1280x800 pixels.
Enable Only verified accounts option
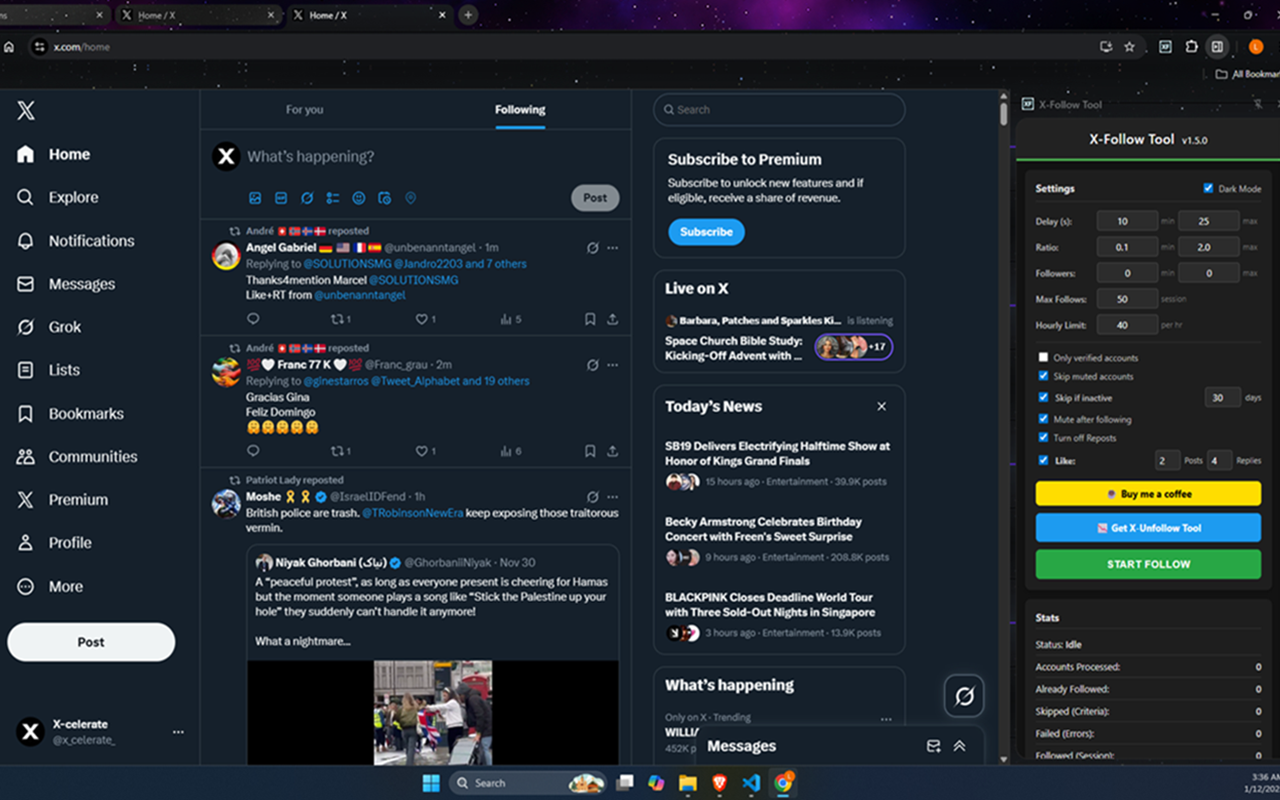tap(1043, 357)
